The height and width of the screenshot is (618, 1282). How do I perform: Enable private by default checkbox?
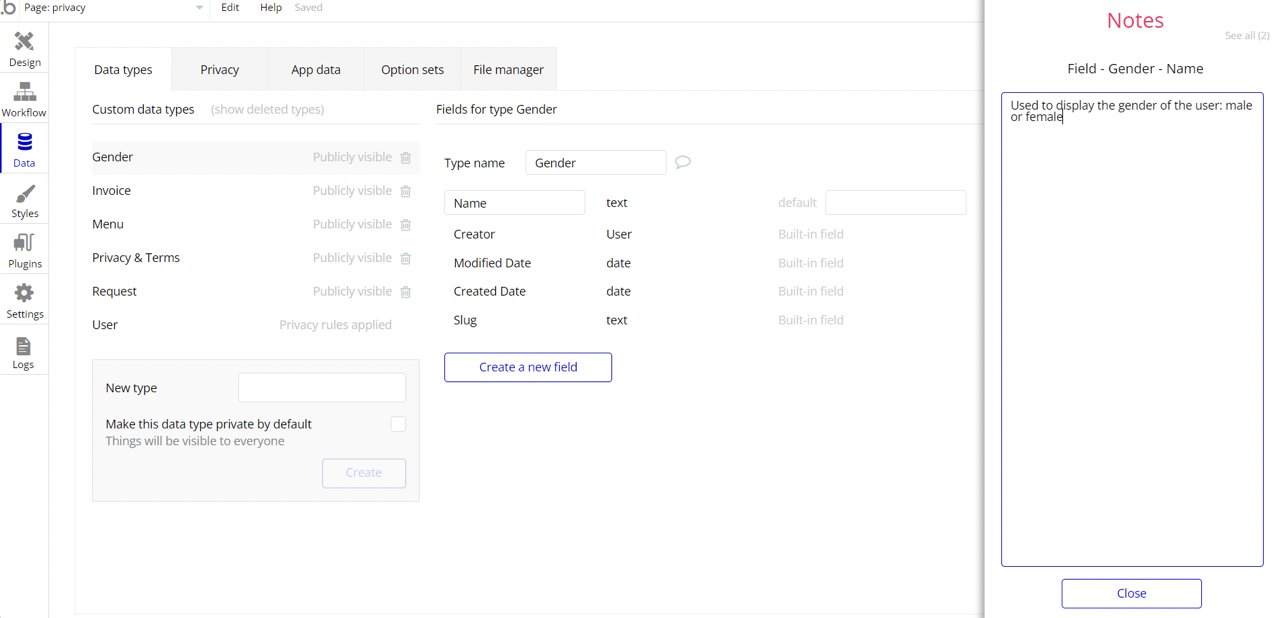(x=398, y=424)
